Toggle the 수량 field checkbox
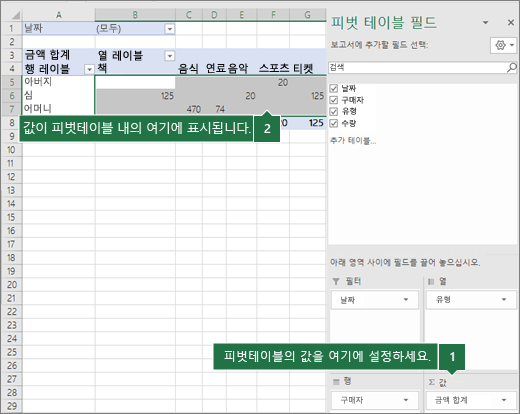 pyautogui.click(x=334, y=123)
